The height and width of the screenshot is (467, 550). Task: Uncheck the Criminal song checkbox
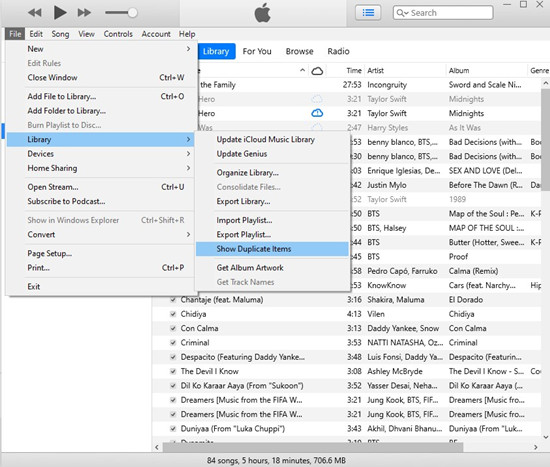(173, 343)
